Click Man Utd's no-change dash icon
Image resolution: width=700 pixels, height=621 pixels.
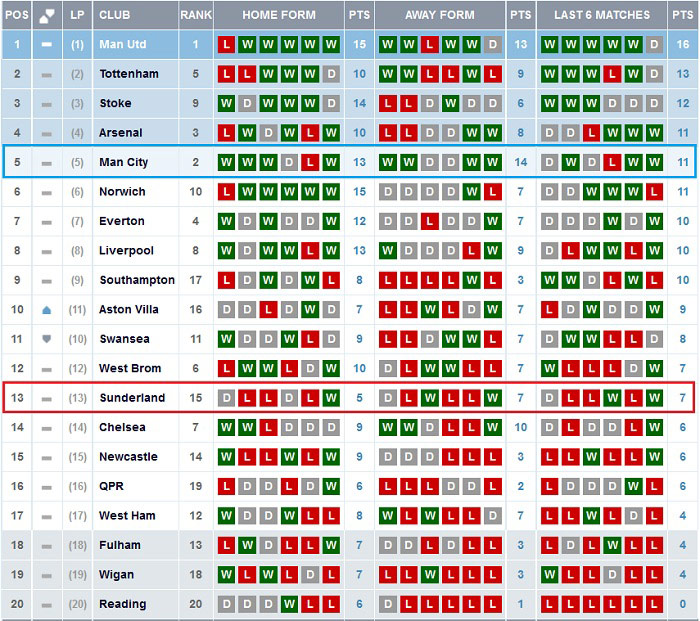coord(46,45)
